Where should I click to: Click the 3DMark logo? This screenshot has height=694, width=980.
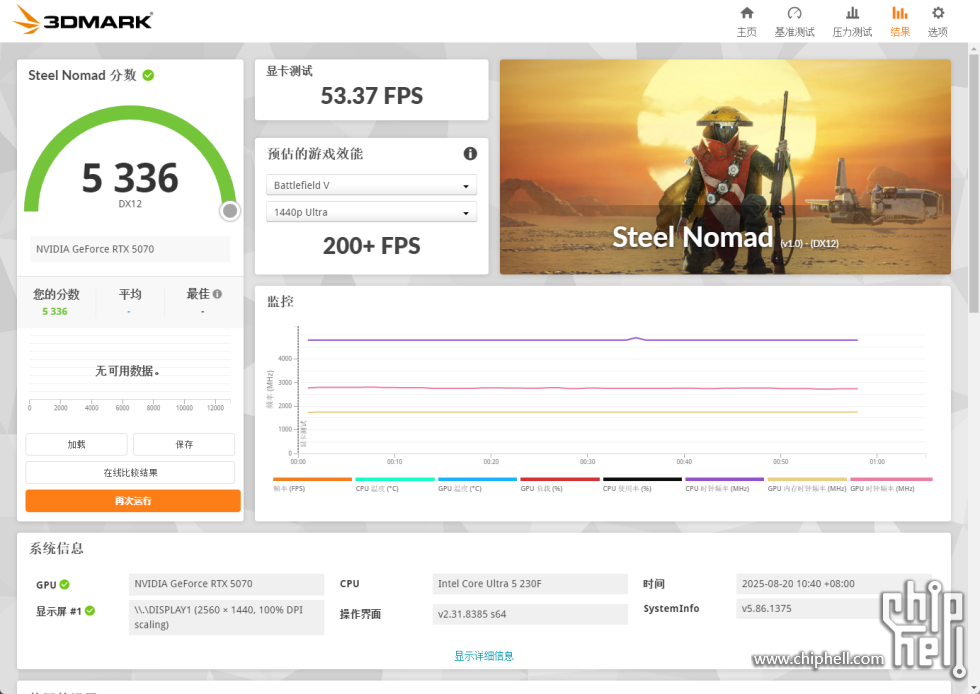(x=82, y=19)
